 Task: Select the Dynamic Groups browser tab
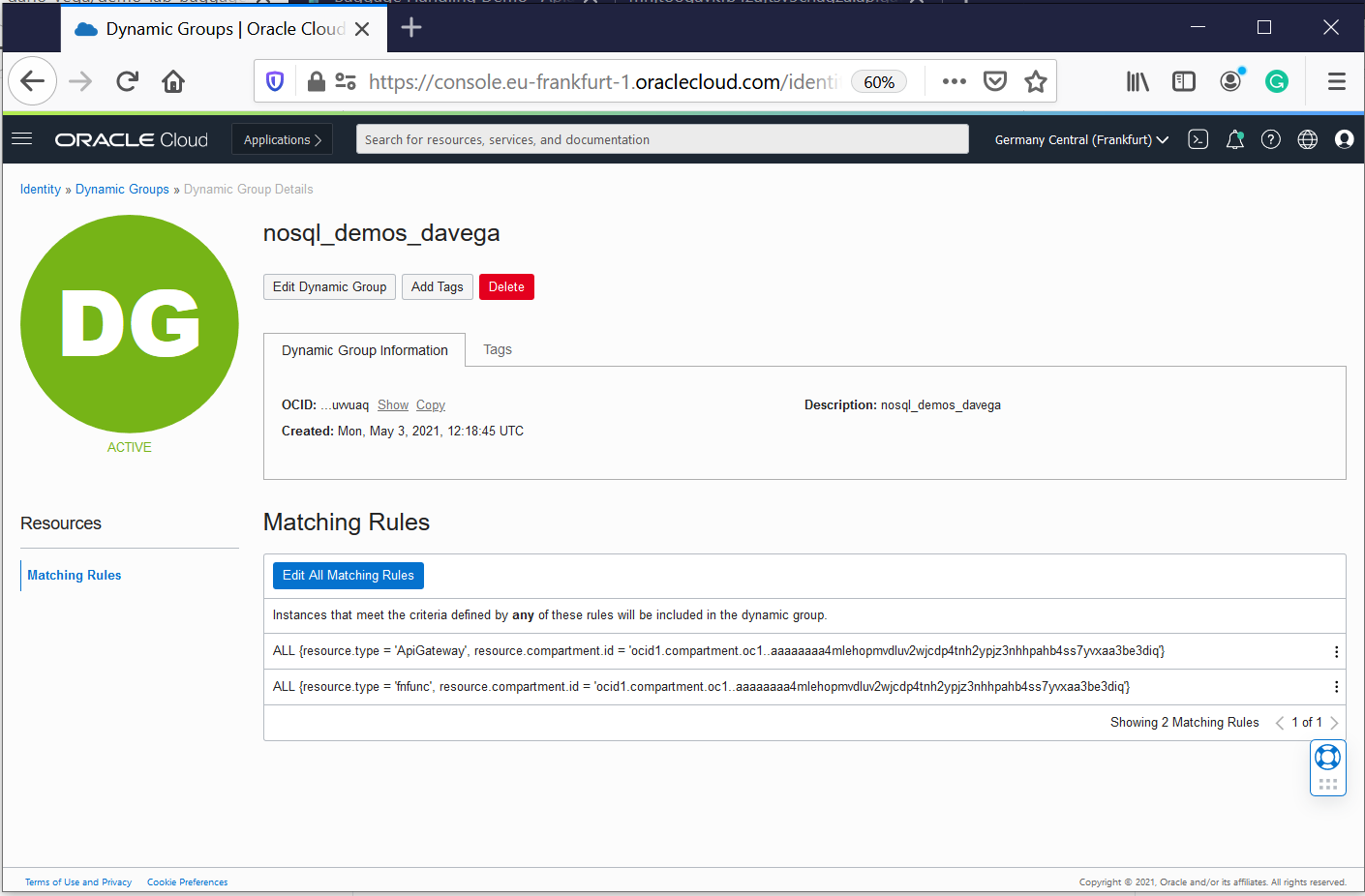coord(225,29)
